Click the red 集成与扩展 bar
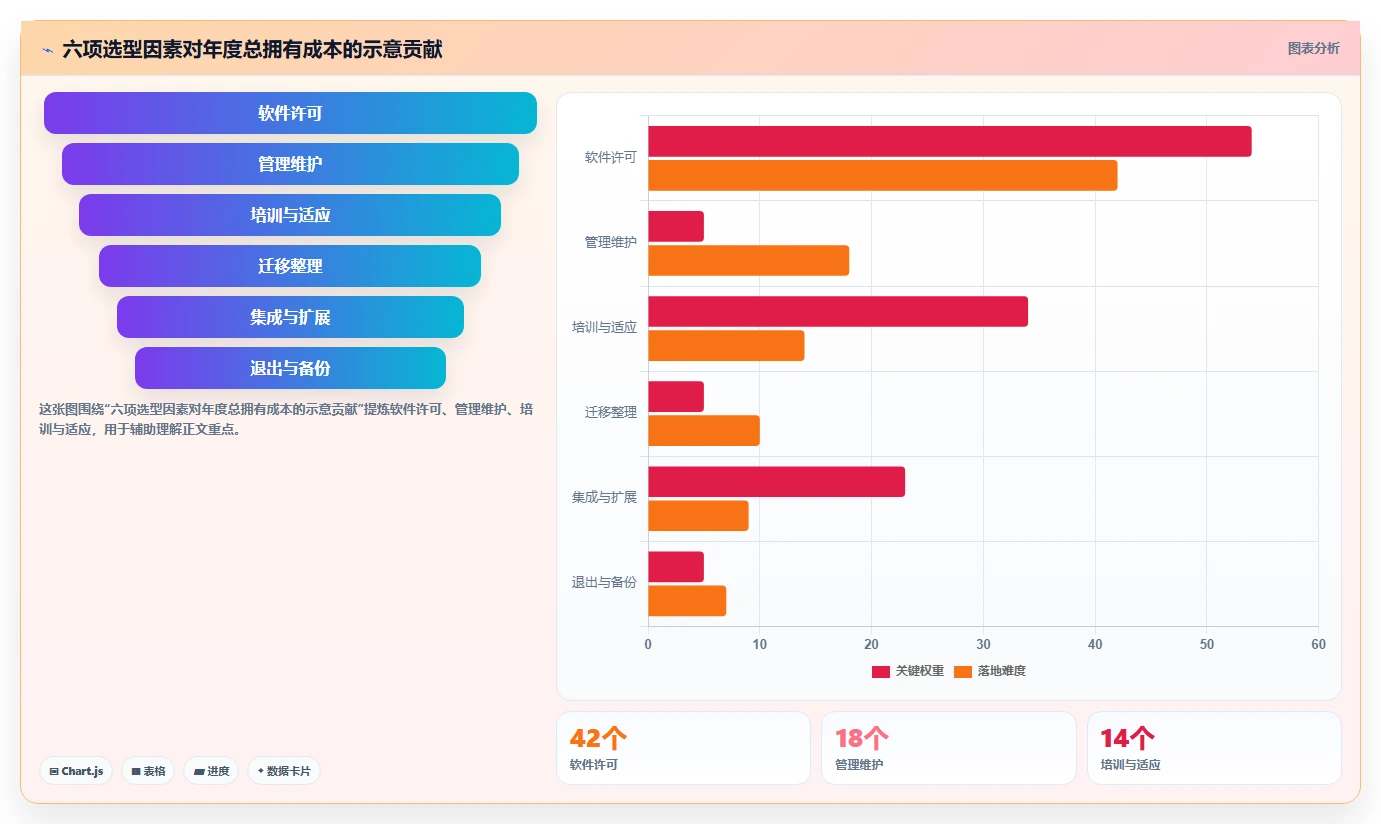 tap(777, 481)
